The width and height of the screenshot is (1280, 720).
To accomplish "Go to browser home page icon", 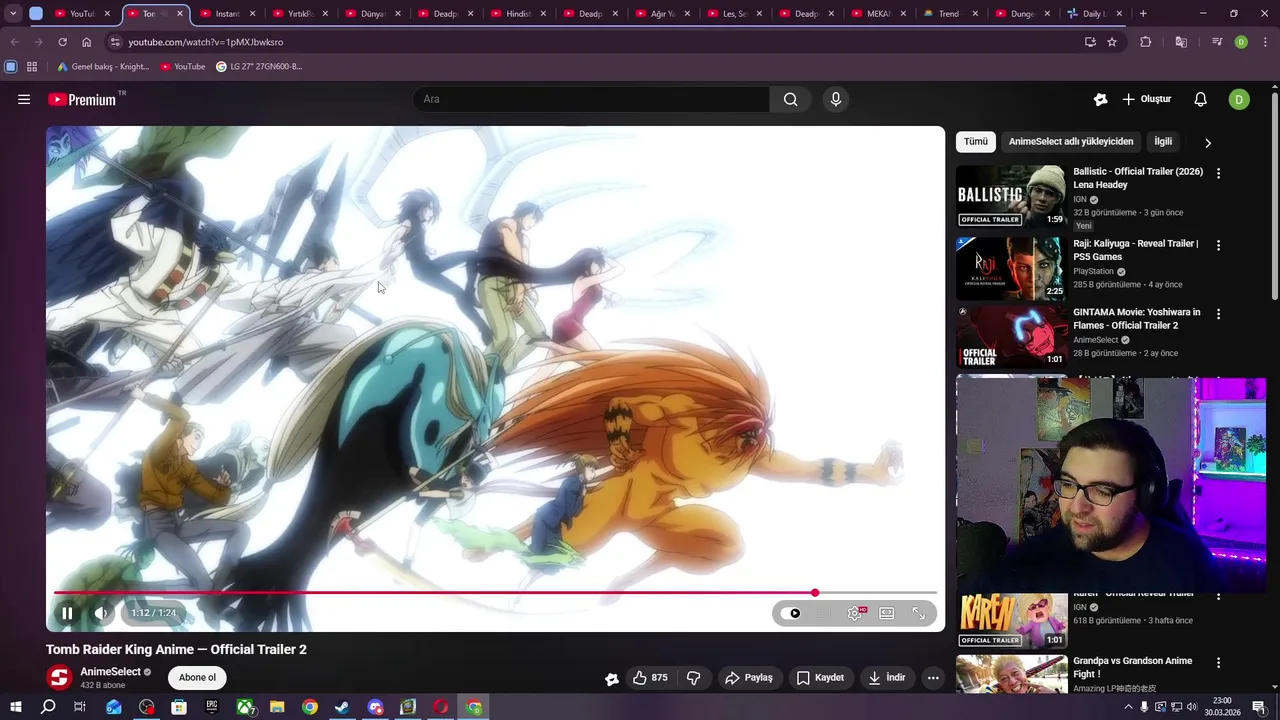I will pos(87,42).
